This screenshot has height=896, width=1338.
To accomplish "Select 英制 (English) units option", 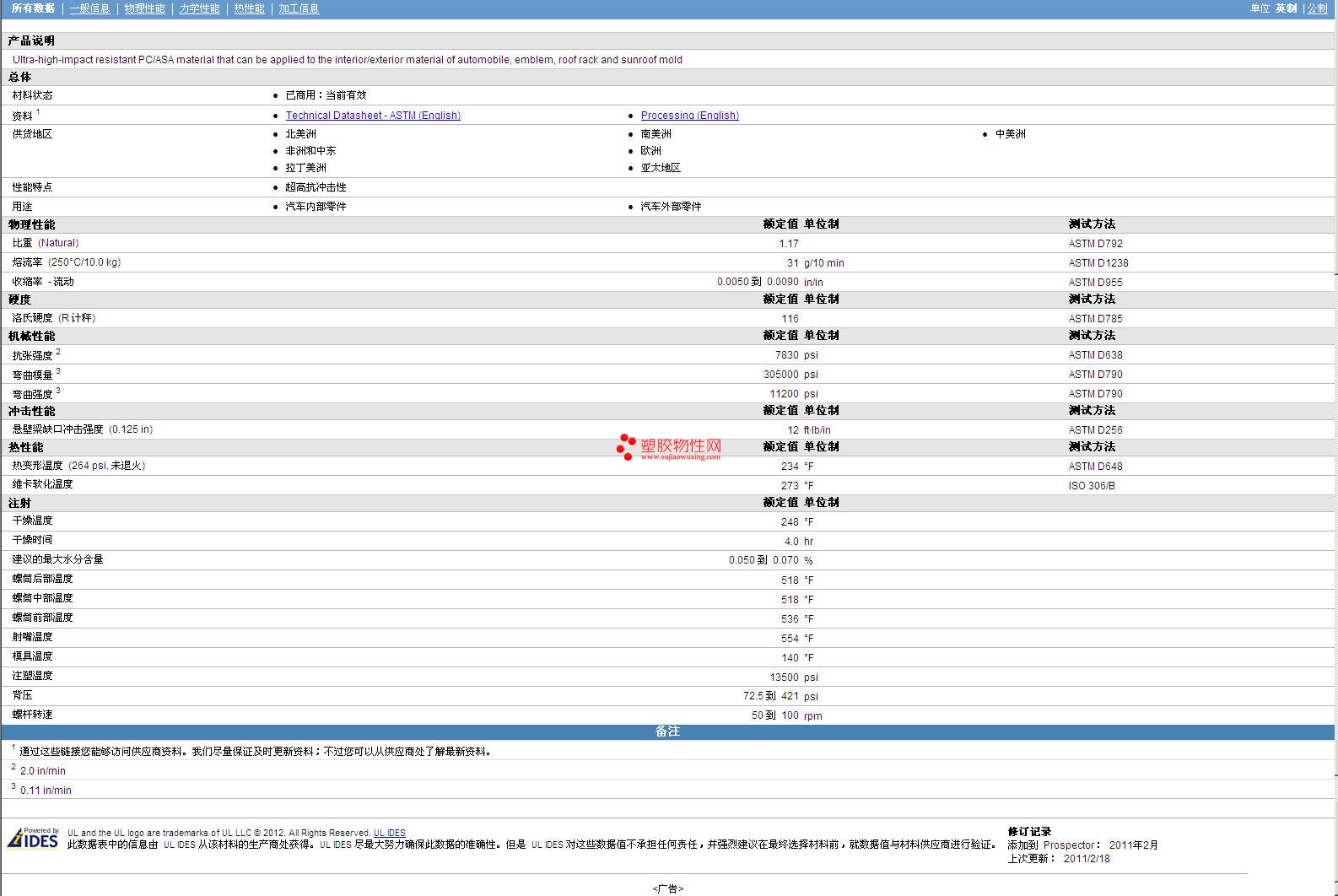I will pos(1286,8).
